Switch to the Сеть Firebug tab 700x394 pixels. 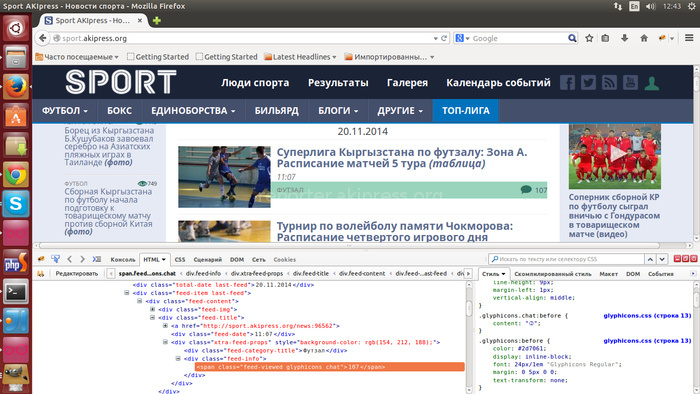[x=258, y=259]
